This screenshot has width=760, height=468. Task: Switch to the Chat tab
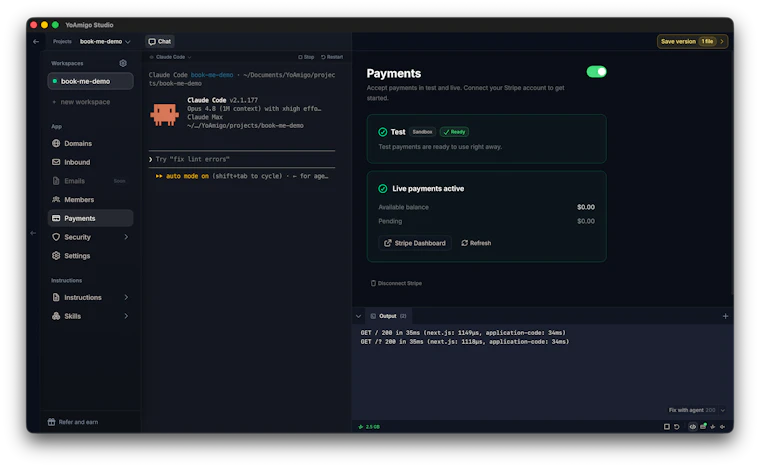[x=159, y=42]
